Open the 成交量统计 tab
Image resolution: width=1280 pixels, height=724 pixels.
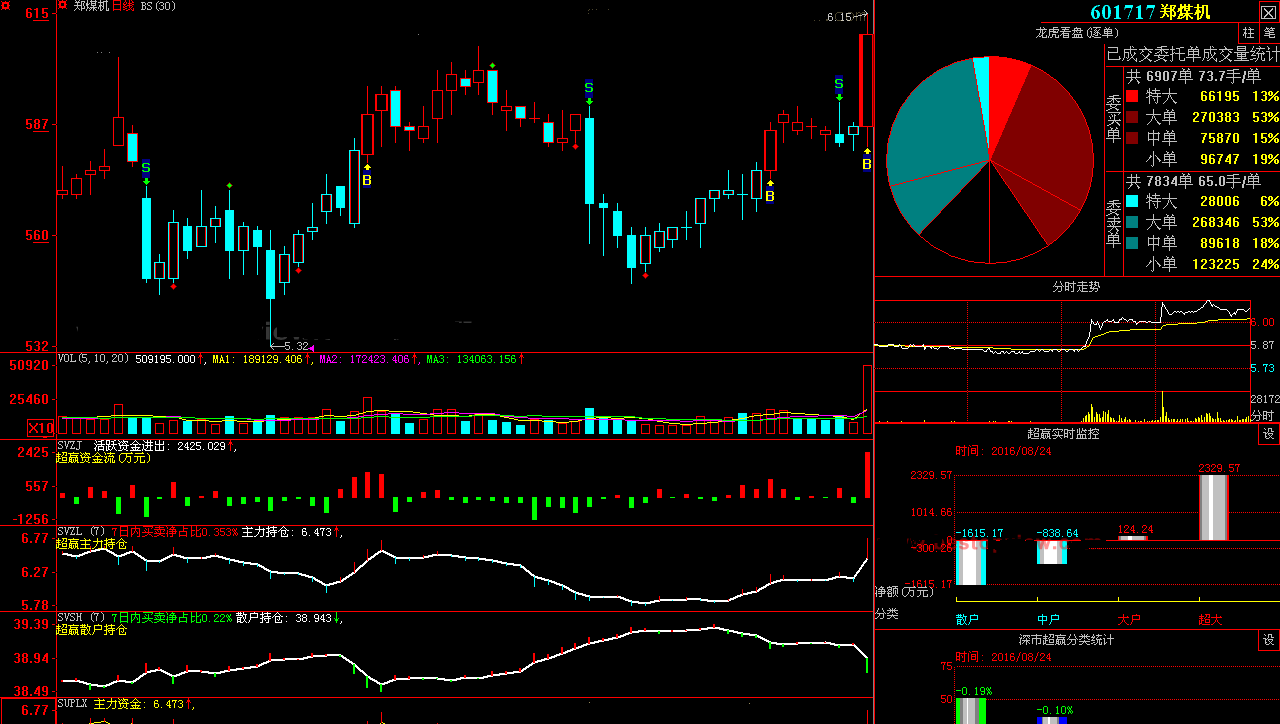coord(1243,54)
